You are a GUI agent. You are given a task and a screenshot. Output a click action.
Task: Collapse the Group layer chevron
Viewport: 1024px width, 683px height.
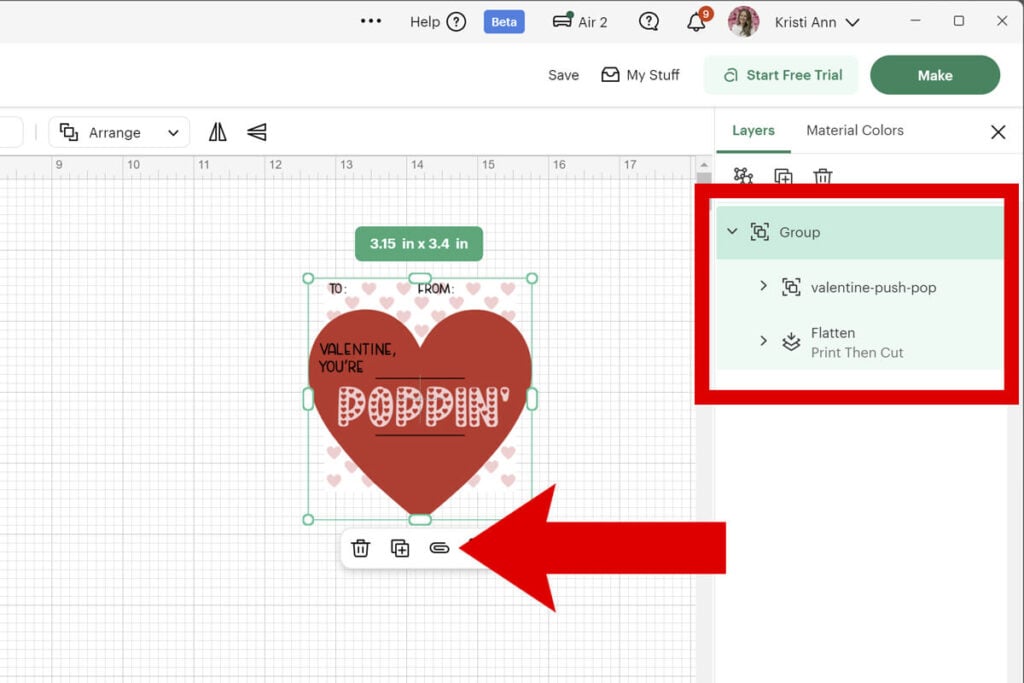[732, 232]
